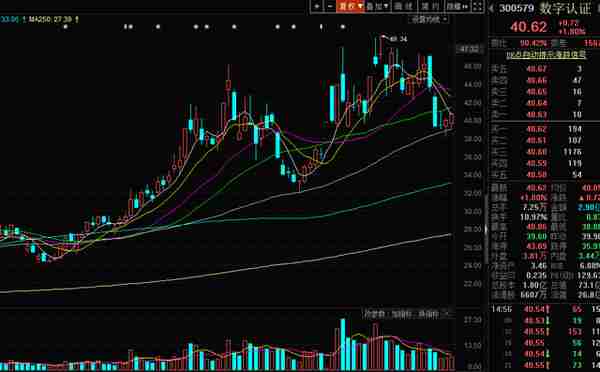Click the first white event dot above the chart

tap(65, 27)
